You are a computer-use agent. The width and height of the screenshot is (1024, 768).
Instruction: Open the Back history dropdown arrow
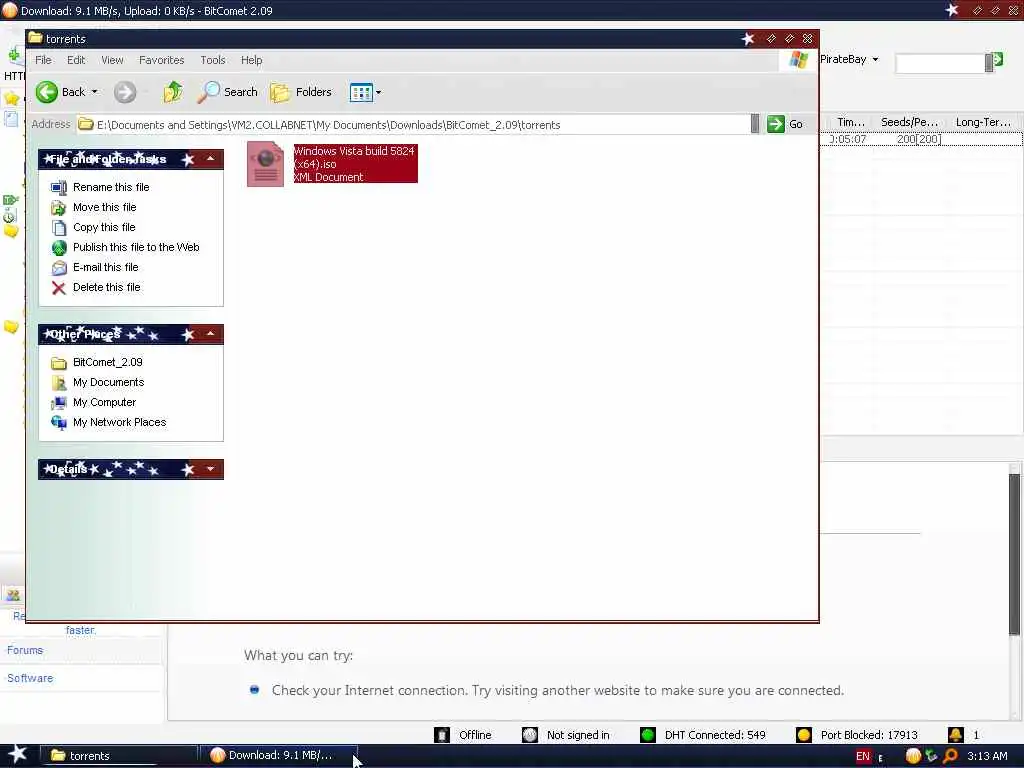95,92
